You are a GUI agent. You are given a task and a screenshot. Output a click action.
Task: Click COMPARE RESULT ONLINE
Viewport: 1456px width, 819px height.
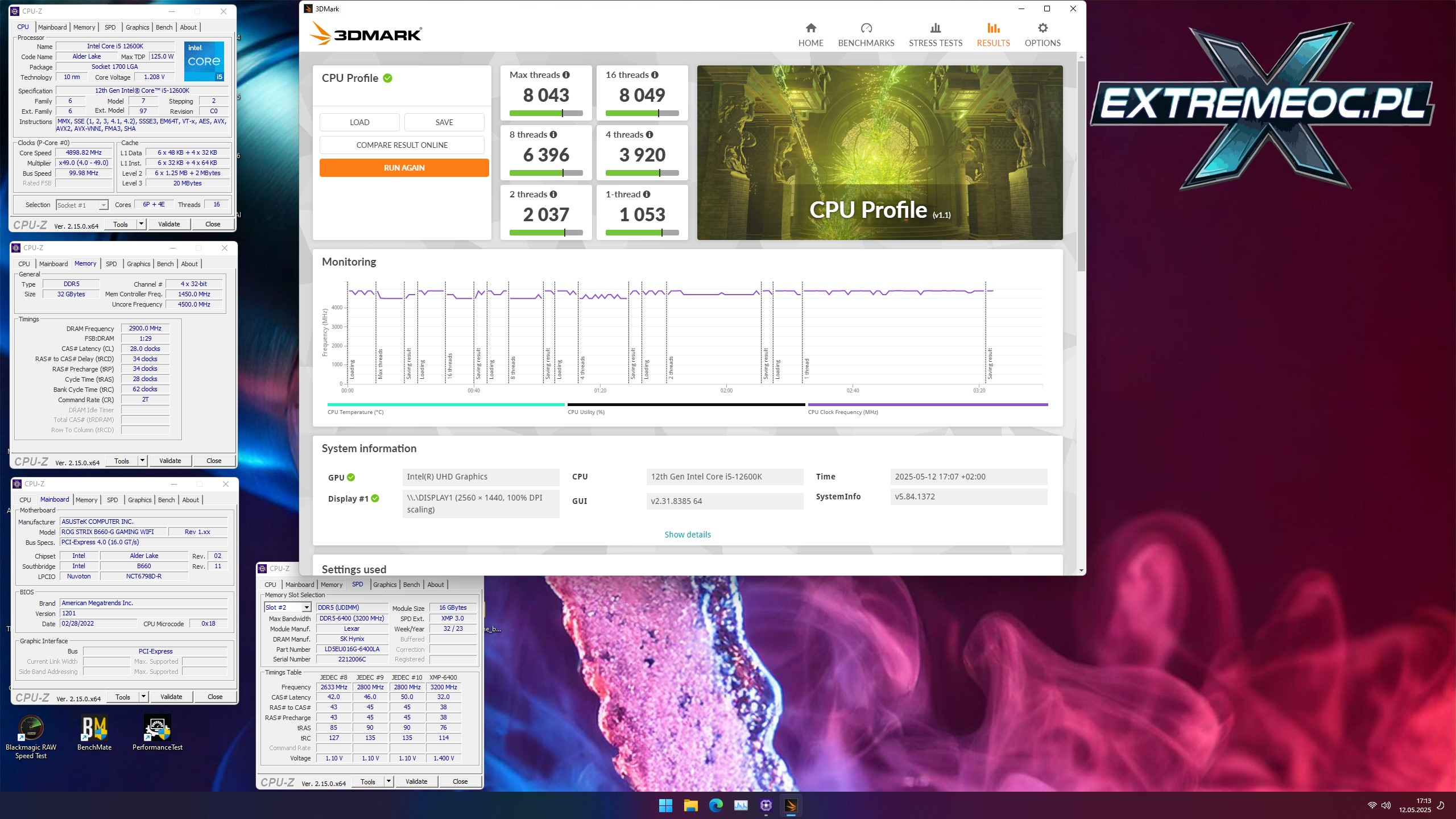tap(402, 145)
